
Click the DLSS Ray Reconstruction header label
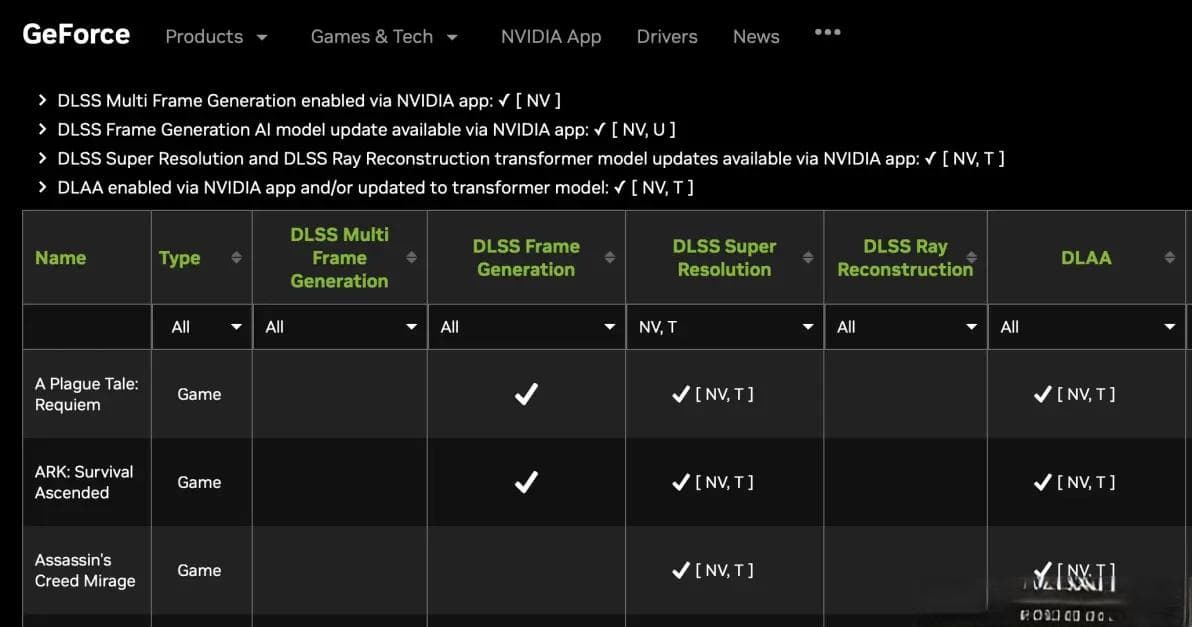[x=905, y=258]
